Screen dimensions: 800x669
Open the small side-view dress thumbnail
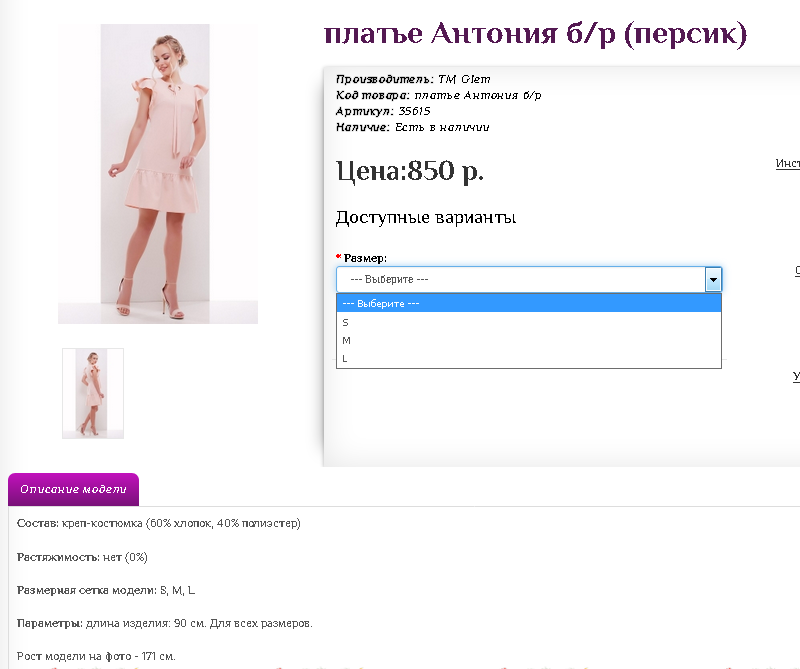point(93,393)
